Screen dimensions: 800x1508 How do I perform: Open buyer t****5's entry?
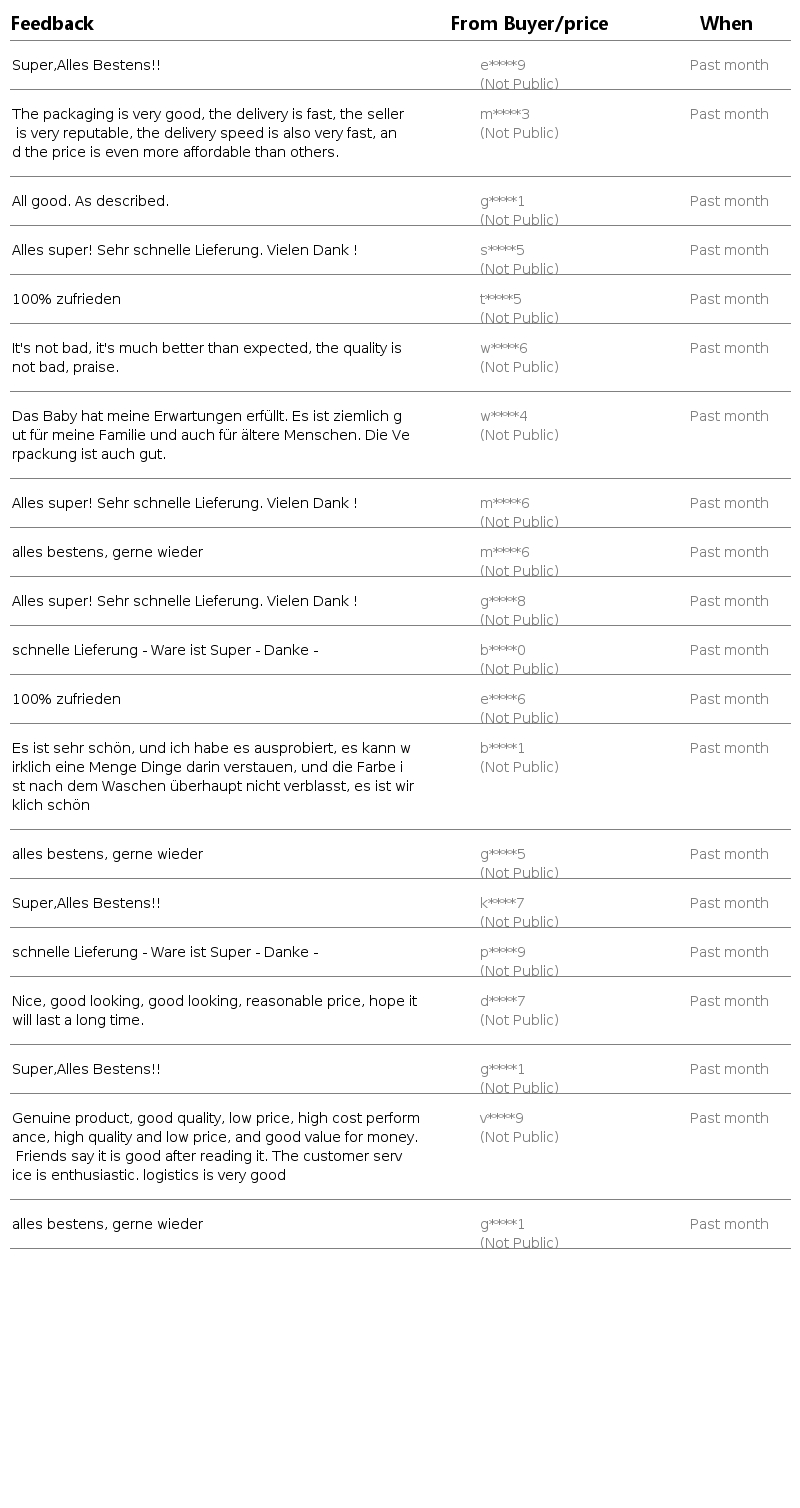point(501,300)
